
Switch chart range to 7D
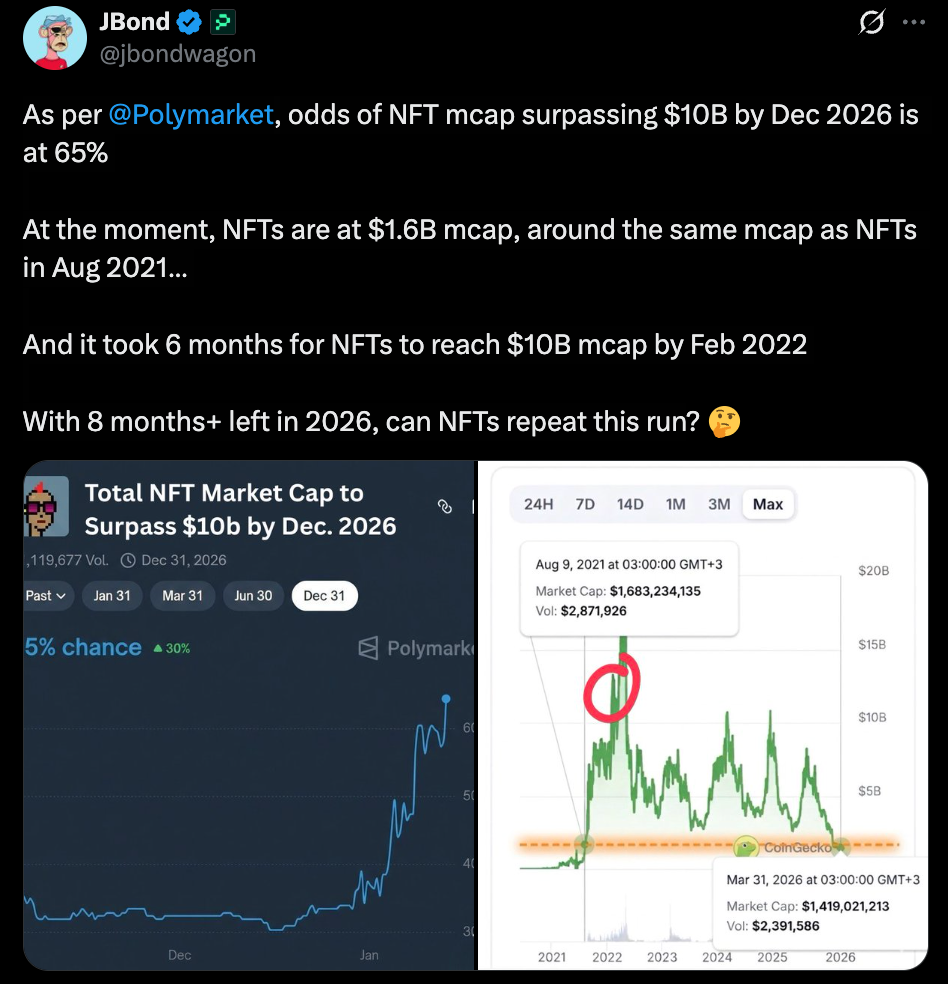585,504
